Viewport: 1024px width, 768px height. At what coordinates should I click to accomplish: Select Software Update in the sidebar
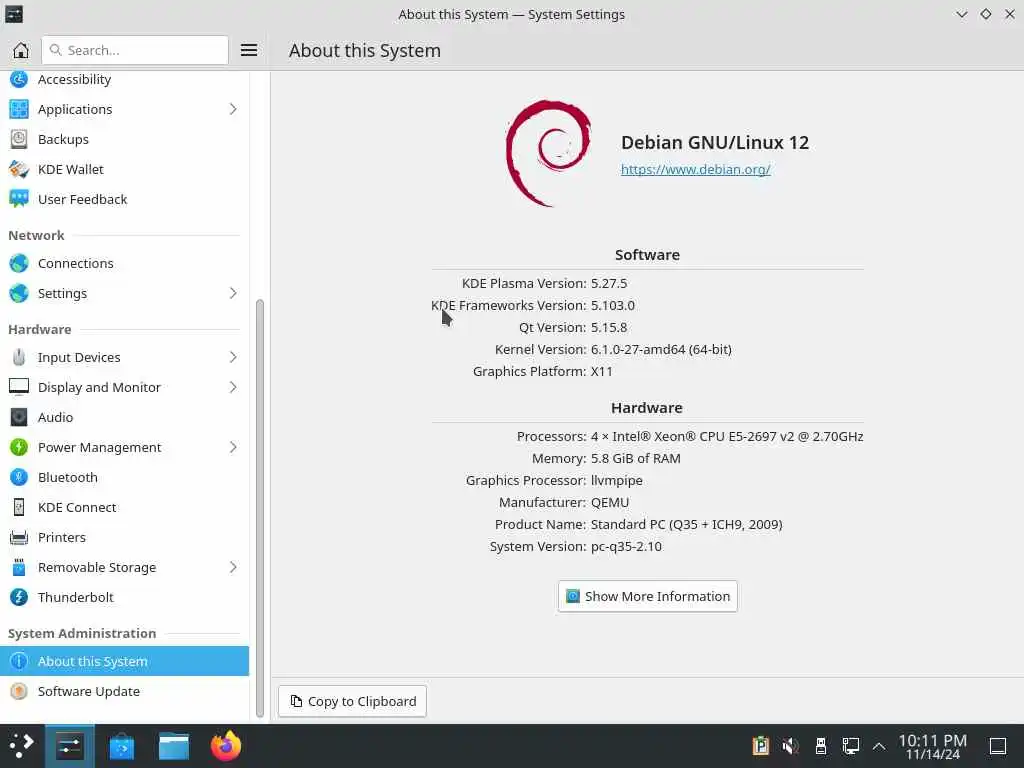click(x=124, y=691)
